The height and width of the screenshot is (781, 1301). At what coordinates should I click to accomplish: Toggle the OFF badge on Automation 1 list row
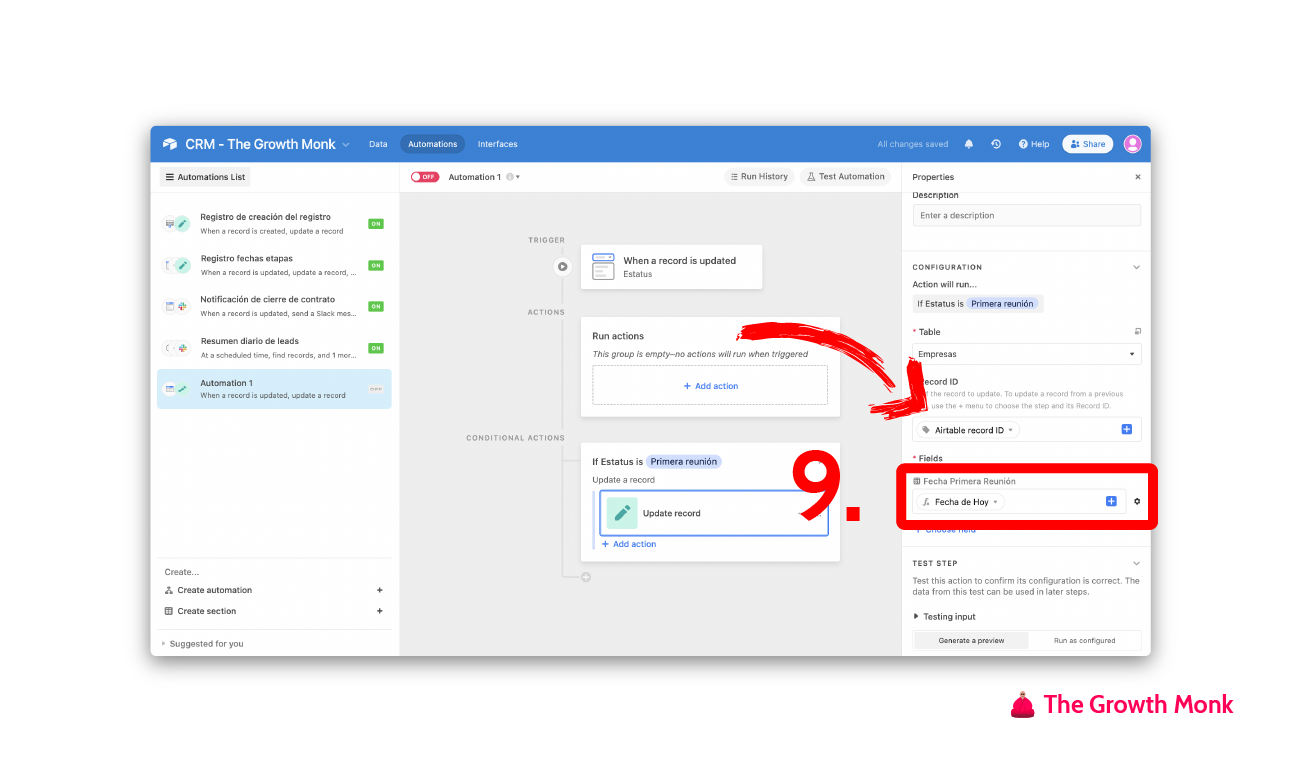point(376,389)
